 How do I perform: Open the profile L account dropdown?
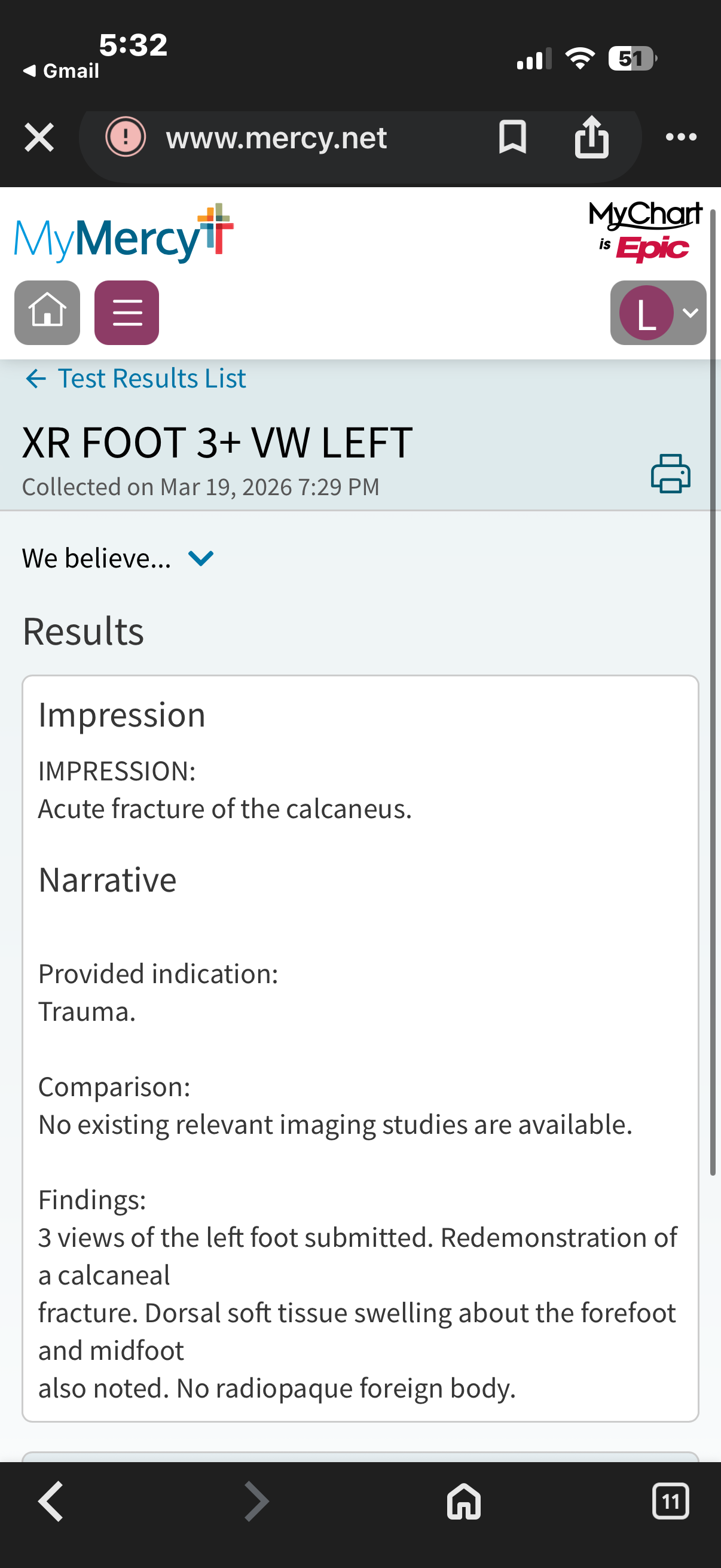[658, 313]
